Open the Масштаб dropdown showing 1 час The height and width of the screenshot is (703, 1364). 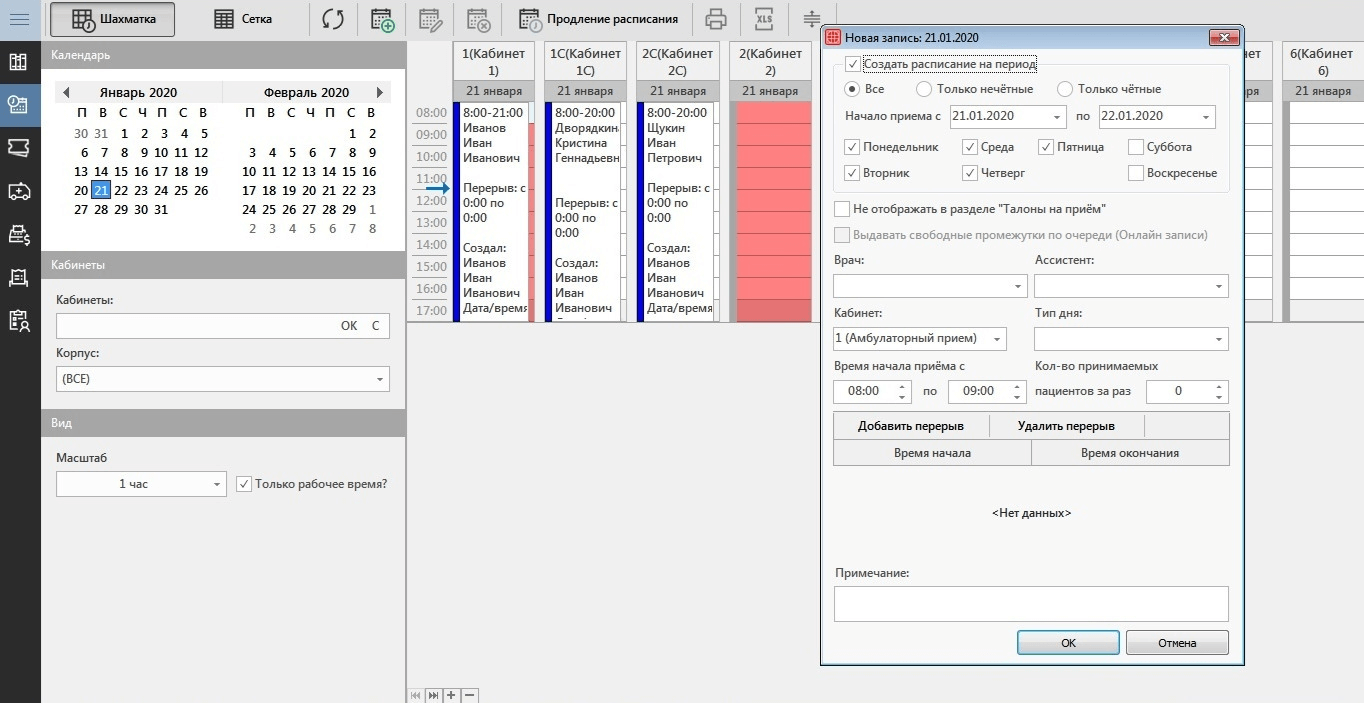coord(218,484)
